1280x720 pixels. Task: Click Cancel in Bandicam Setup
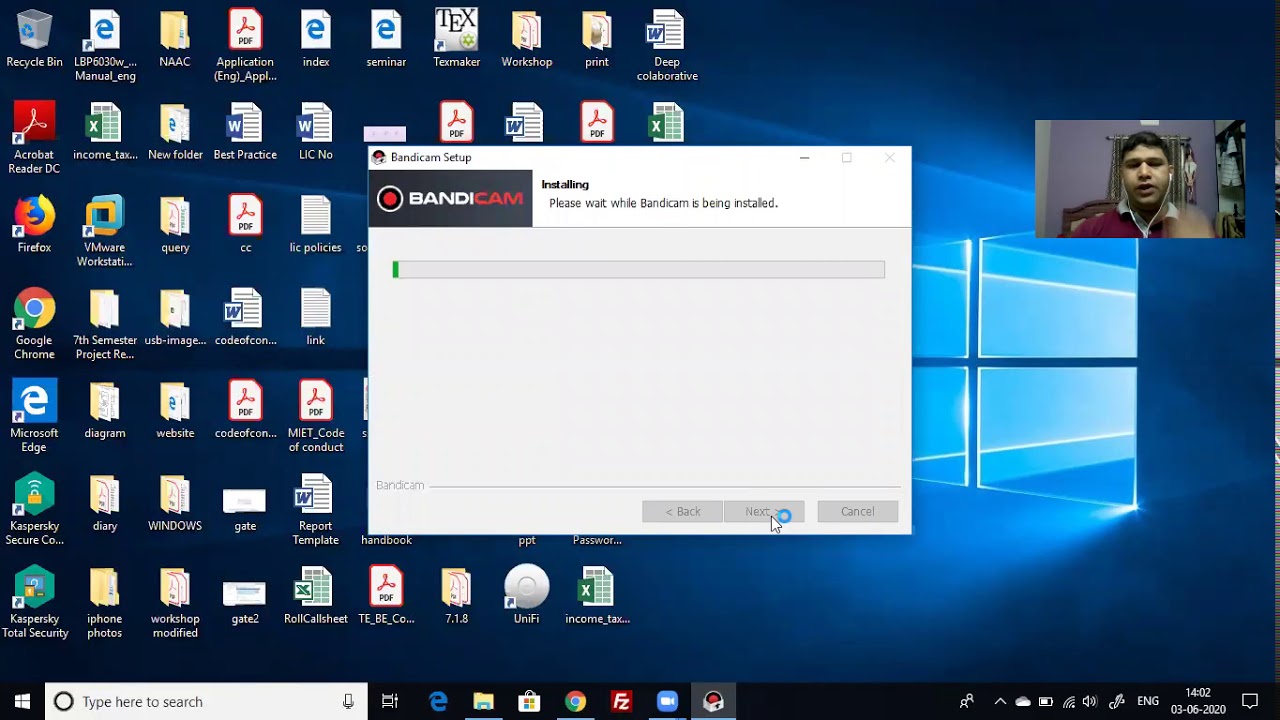pos(857,512)
